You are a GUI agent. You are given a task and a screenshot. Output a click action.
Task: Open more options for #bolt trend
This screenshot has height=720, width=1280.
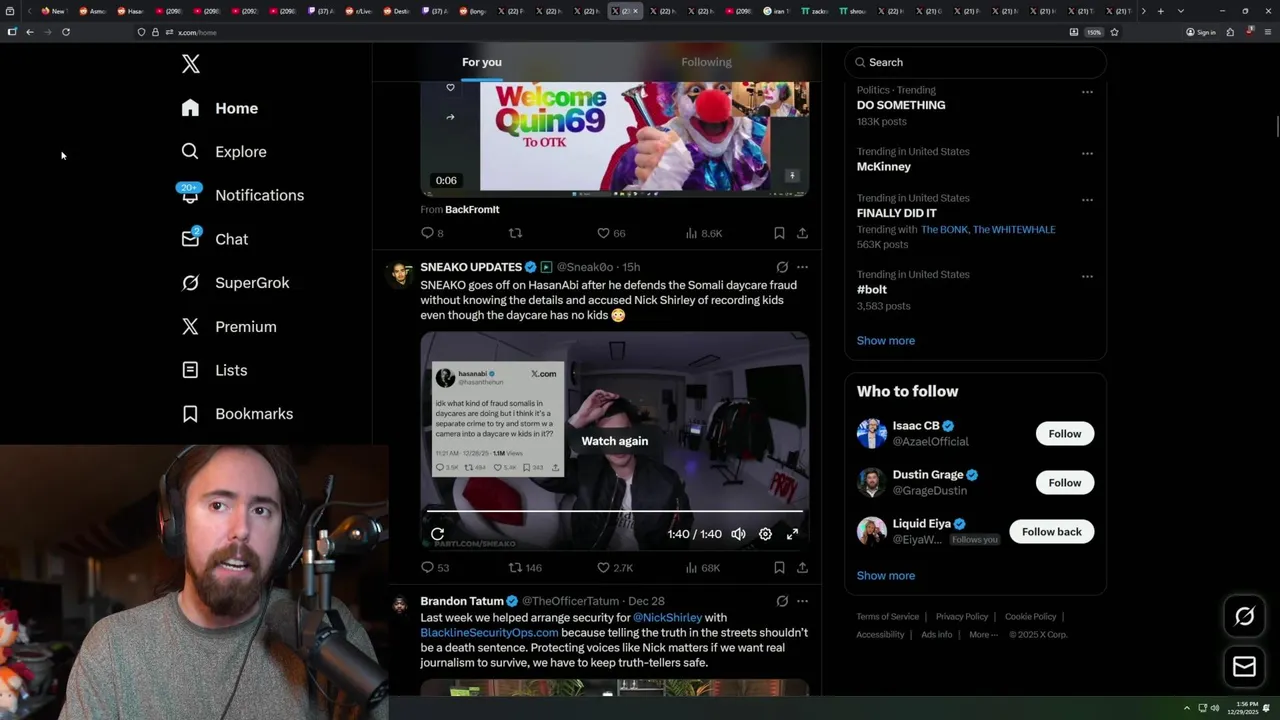(1087, 277)
